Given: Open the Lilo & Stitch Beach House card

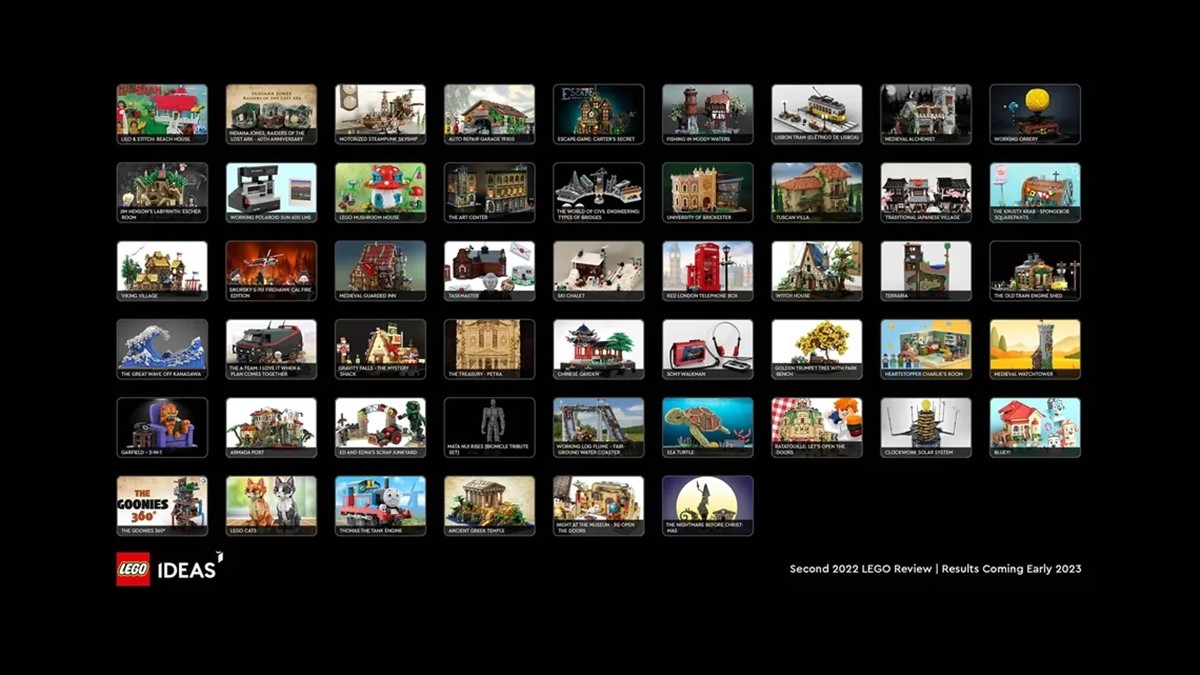Looking at the screenshot, I should click(x=162, y=114).
